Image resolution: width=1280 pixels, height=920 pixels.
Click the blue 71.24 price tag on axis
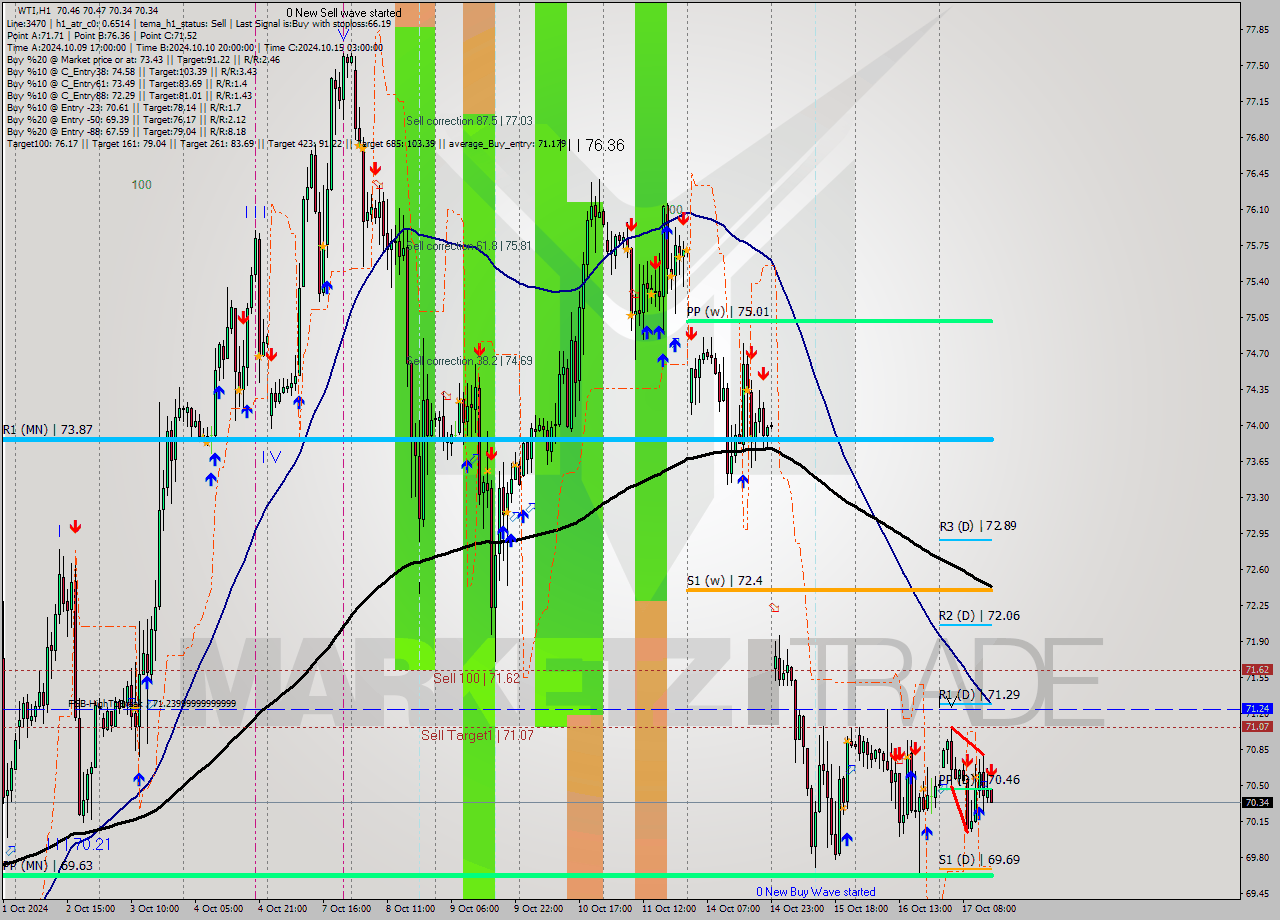(1257, 708)
